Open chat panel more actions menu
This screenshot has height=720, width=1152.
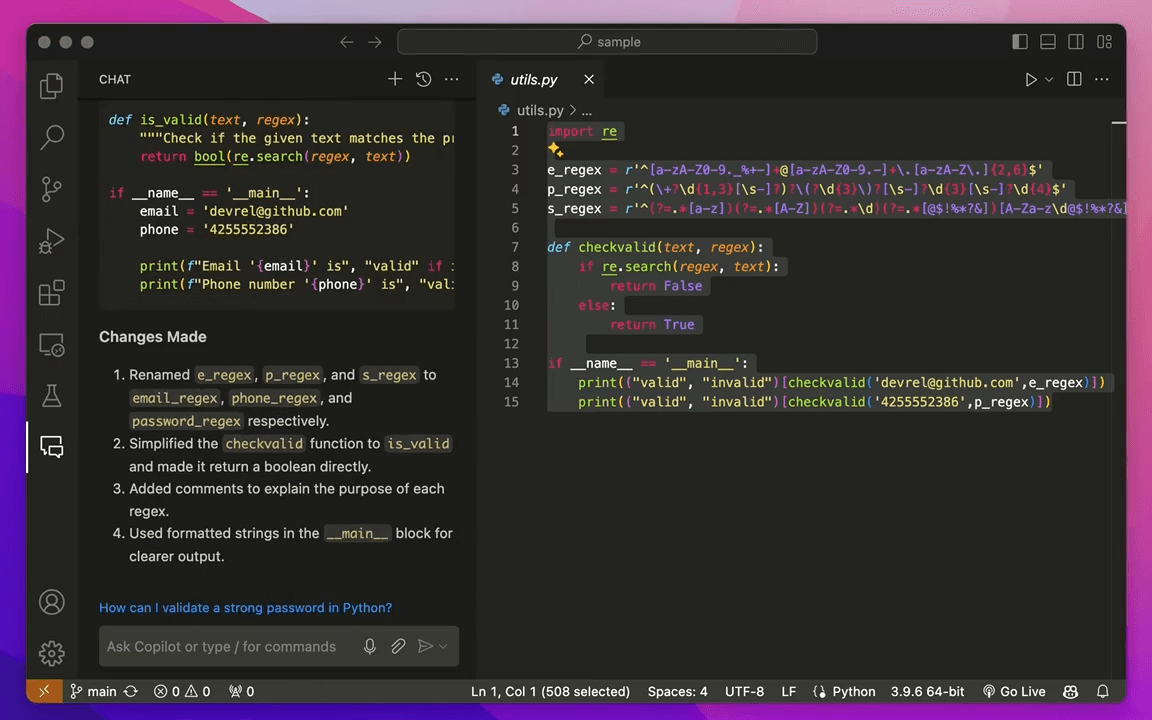point(451,79)
